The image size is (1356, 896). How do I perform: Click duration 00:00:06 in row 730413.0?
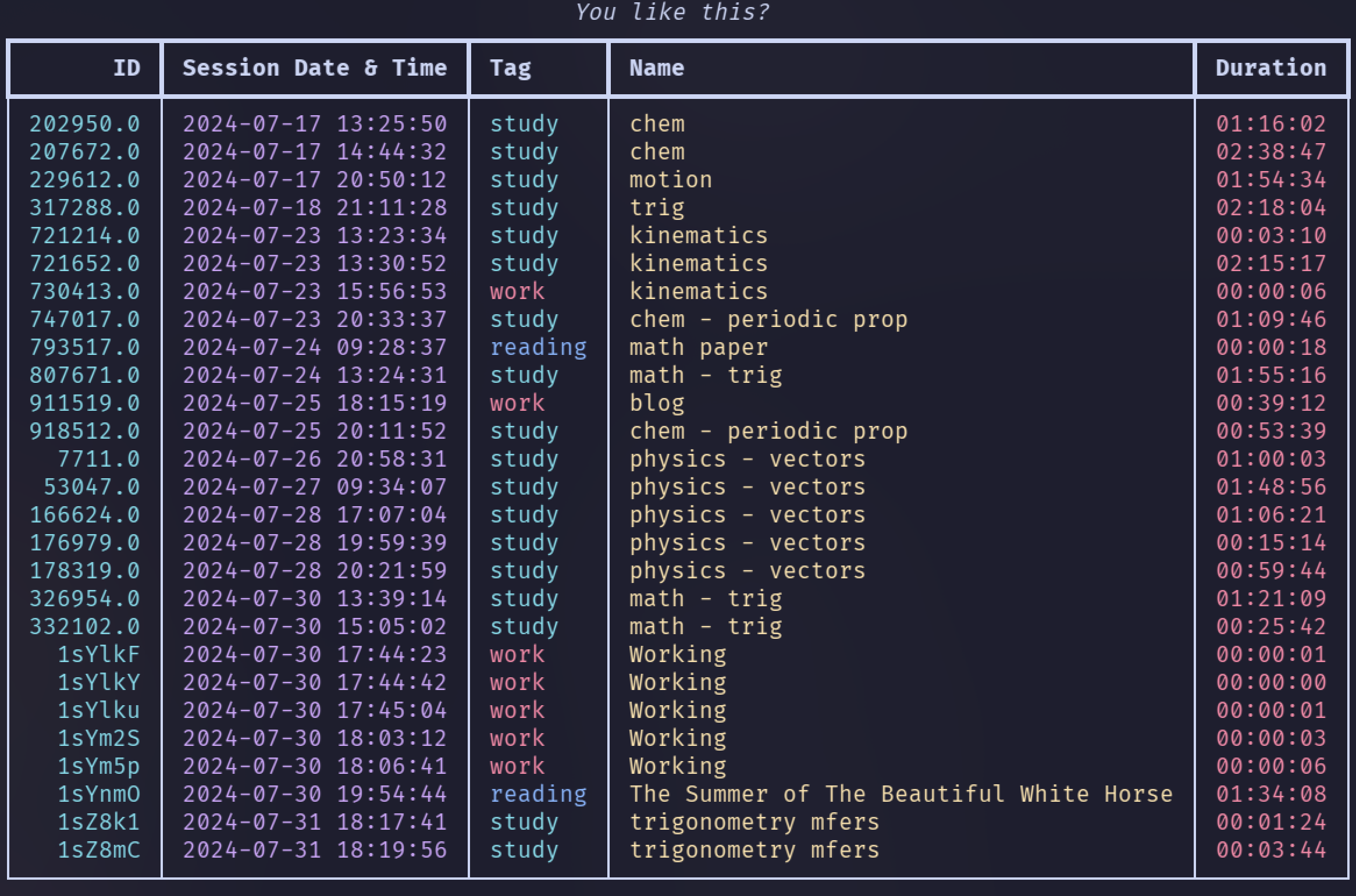tap(1271, 291)
